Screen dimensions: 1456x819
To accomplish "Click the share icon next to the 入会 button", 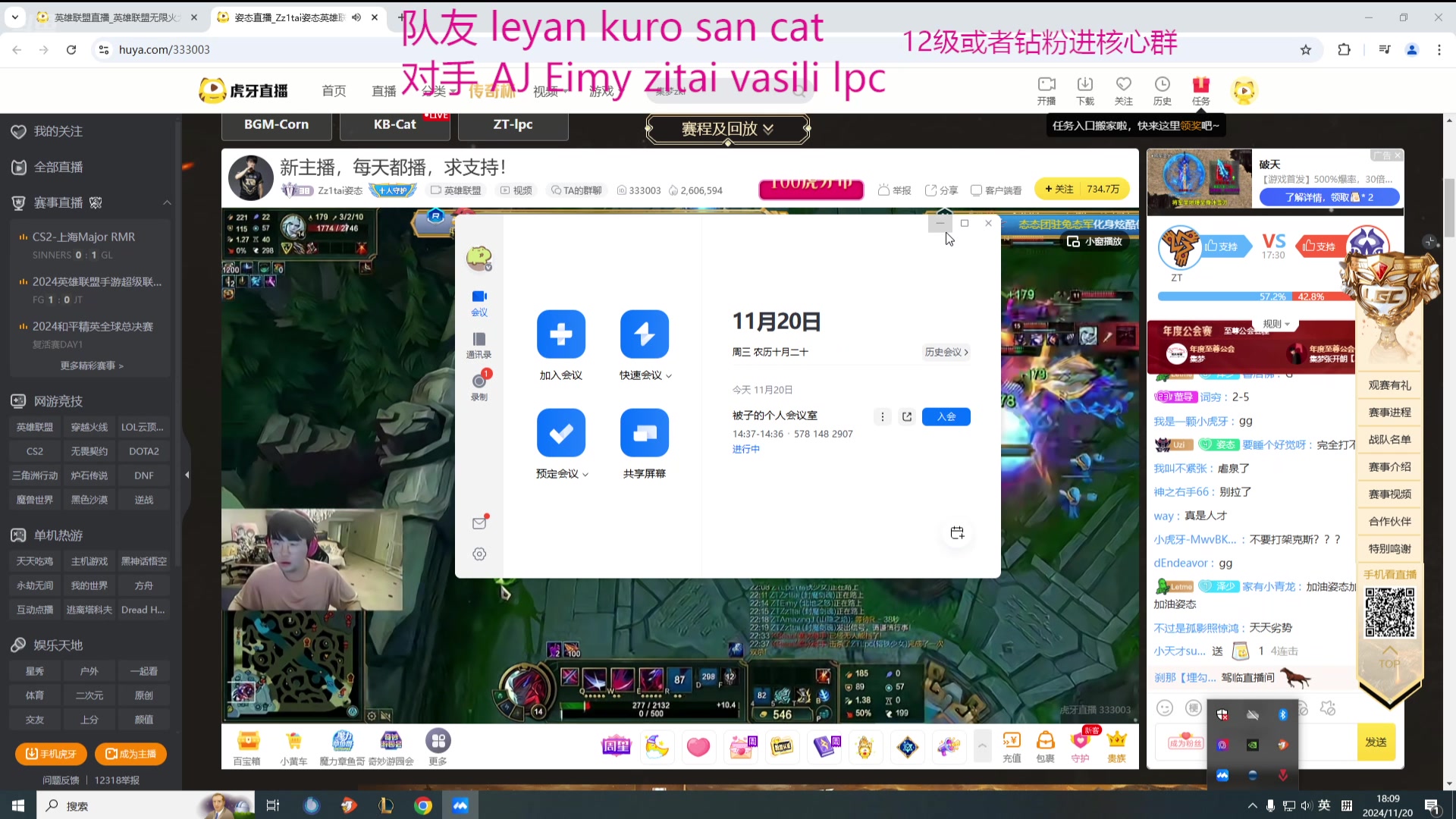I will tap(907, 416).
